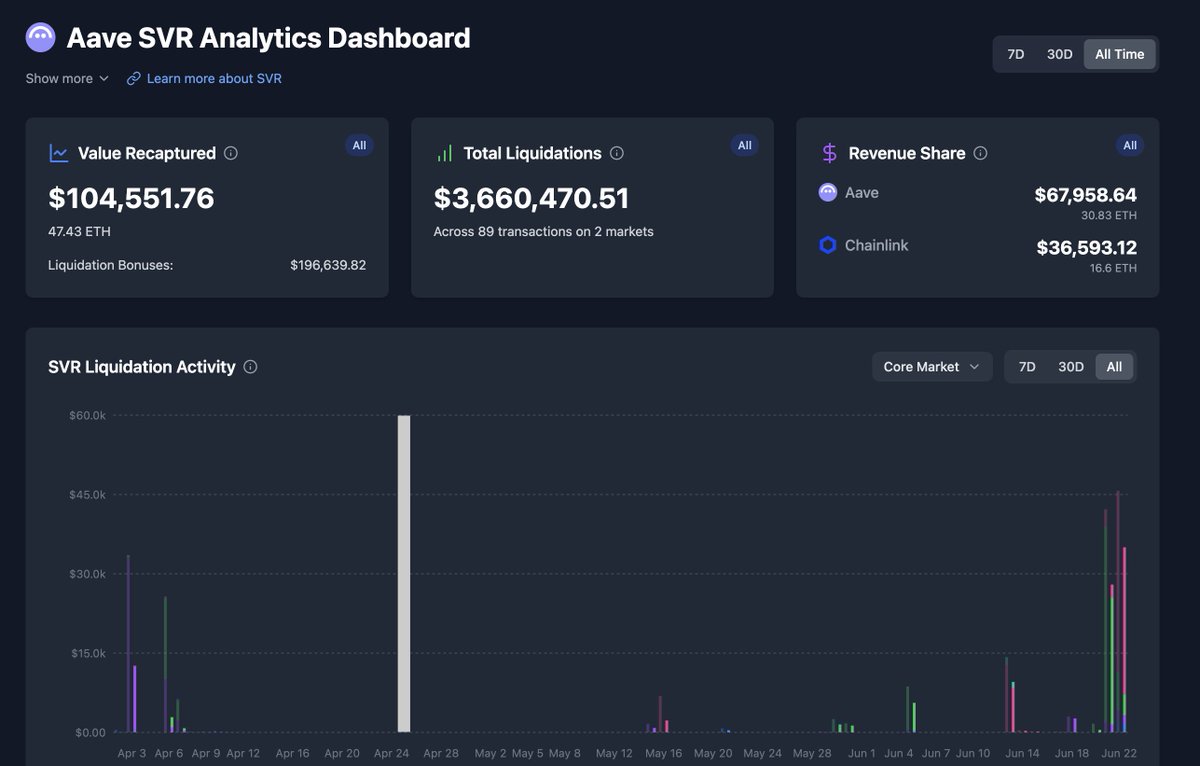Click the Chainlink hexagon icon
The height and width of the screenshot is (766, 1200).
(828, 245)
